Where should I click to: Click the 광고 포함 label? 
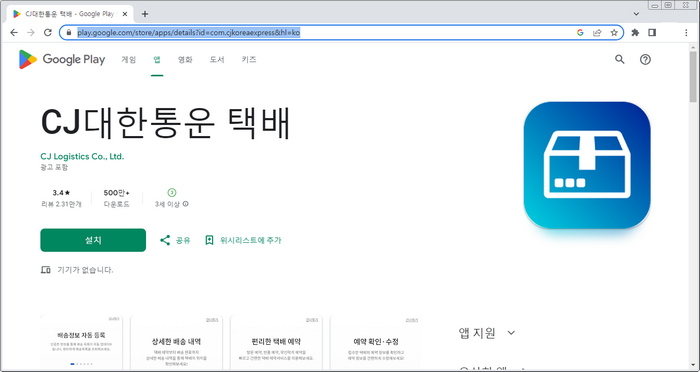54,168
